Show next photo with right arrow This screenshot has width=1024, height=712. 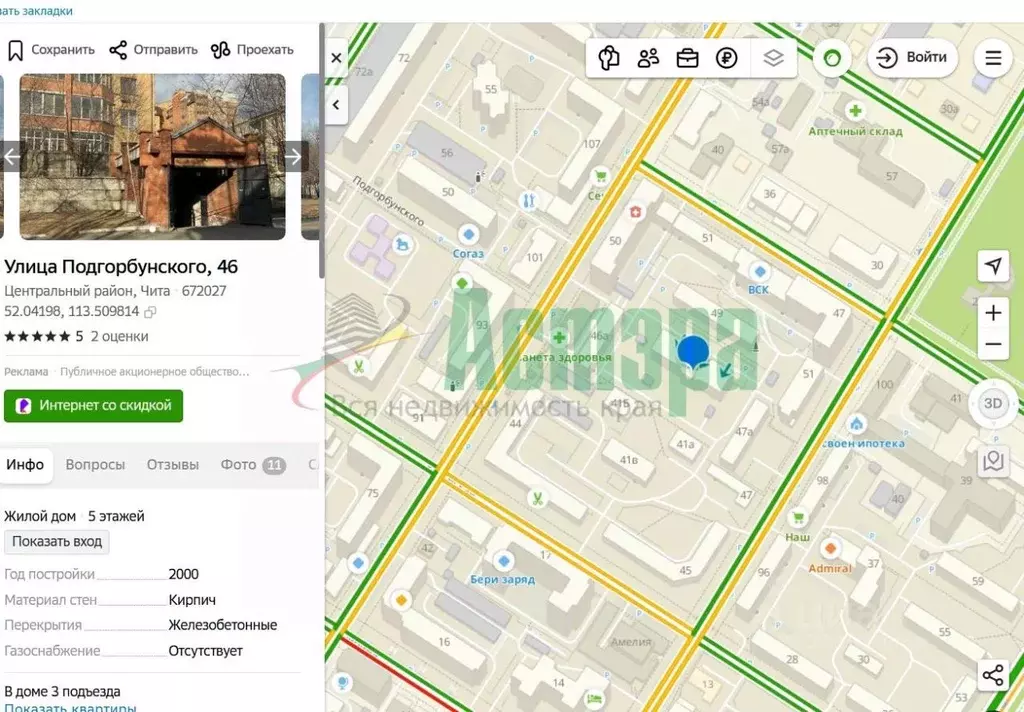[x=293, y=157]
